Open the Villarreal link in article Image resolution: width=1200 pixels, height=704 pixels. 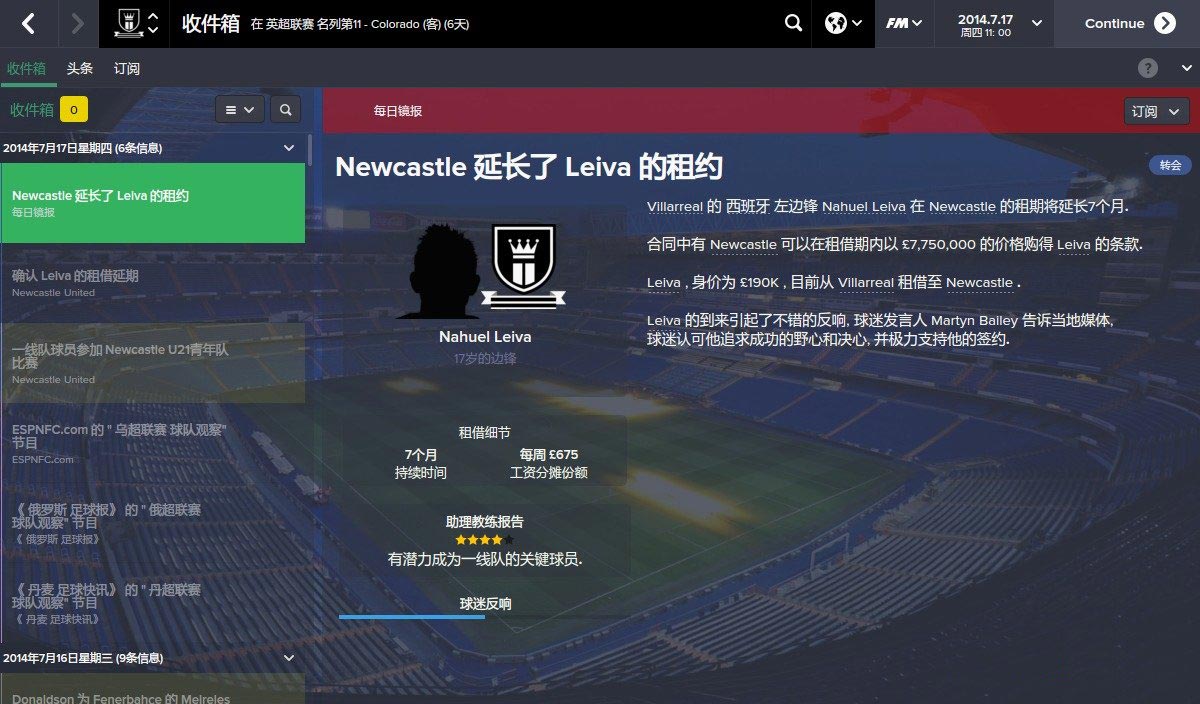click(x=674, y=207)
